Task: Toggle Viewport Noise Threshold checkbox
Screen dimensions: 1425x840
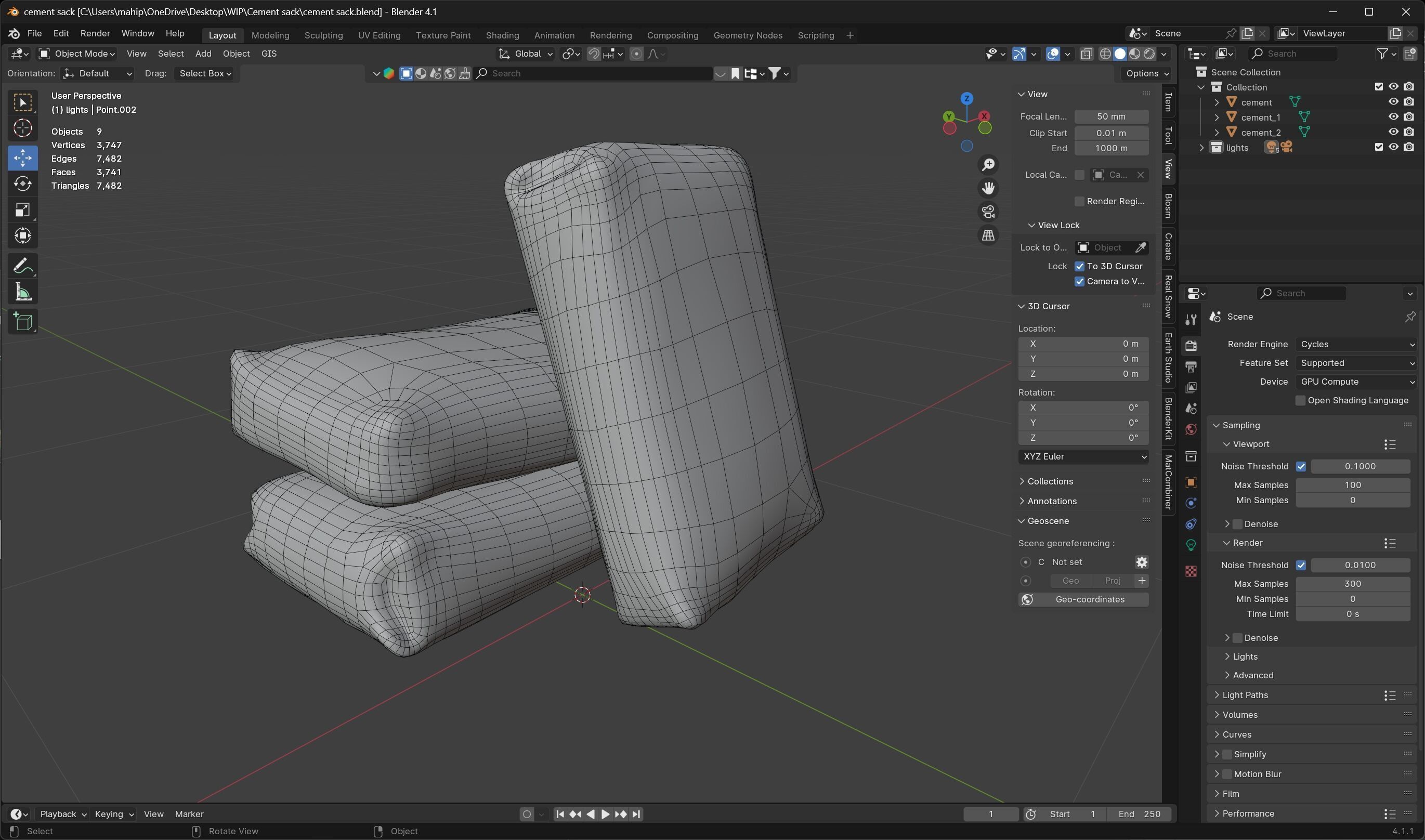Action: pyautogui.click(x=1301, y=466)
